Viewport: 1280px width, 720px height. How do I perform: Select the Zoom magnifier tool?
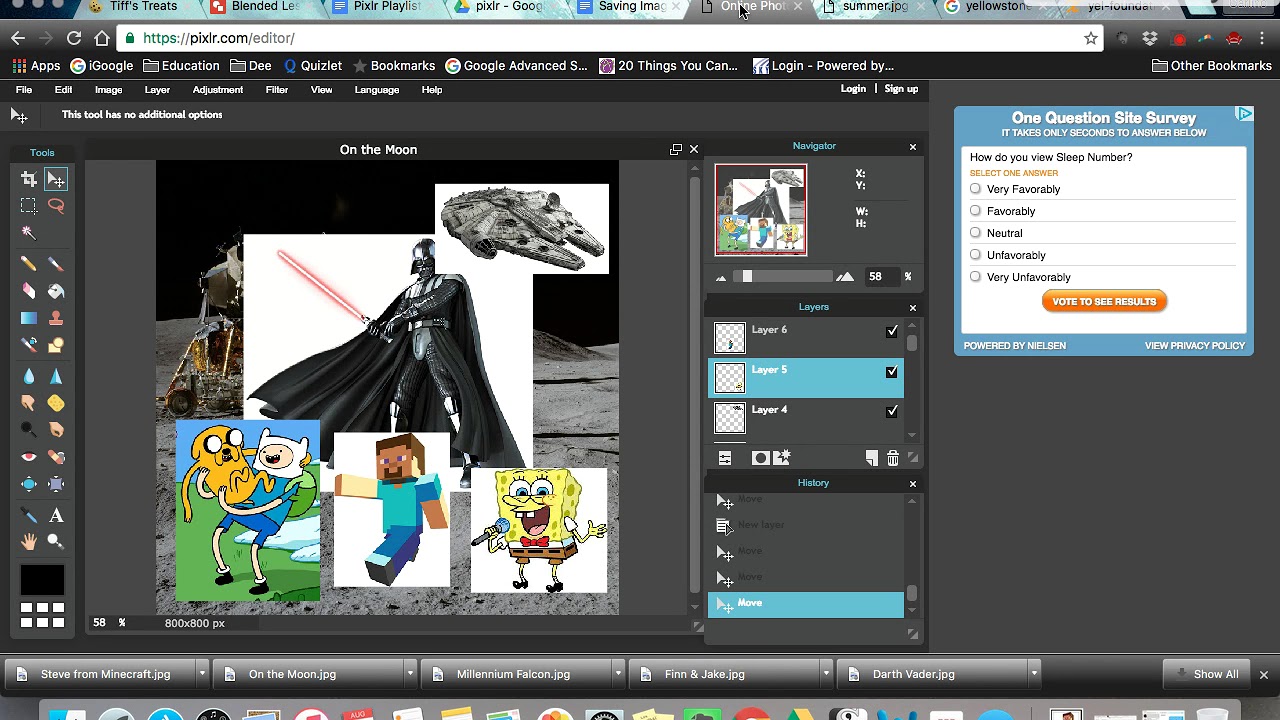coord(56,542)
